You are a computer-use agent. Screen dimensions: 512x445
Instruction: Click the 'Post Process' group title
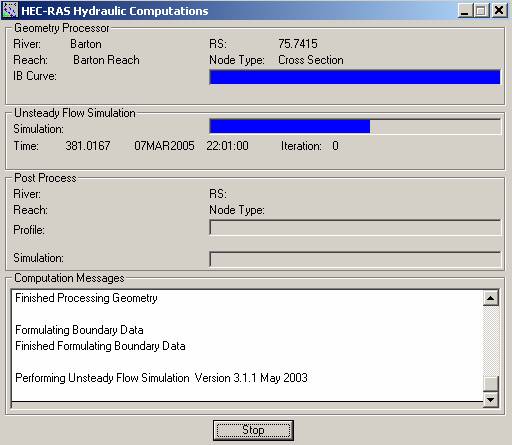(45, 178)
